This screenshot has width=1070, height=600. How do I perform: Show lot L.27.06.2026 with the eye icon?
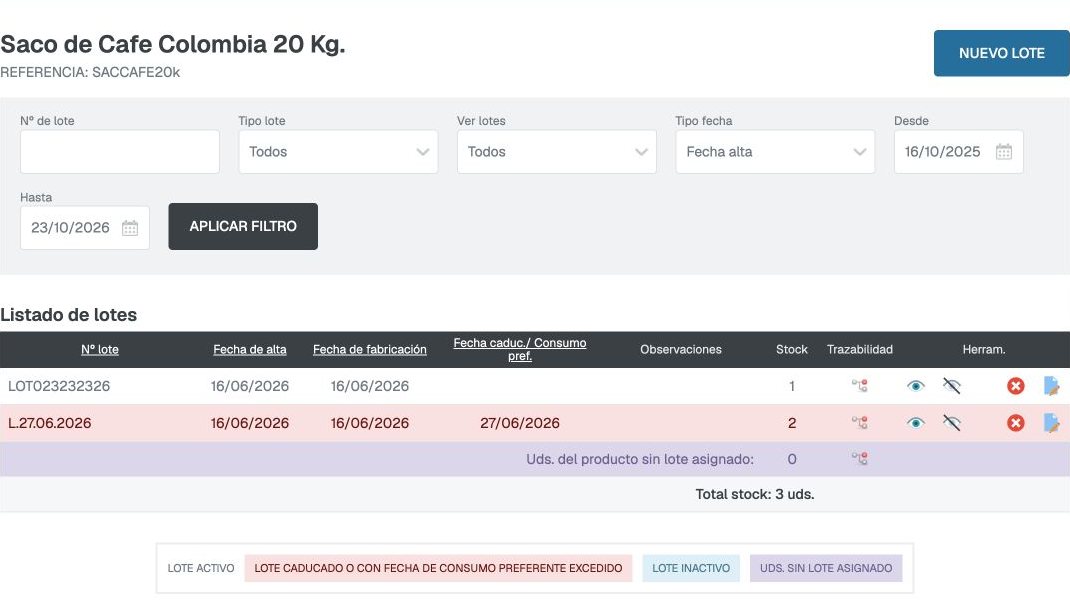(x=916, y=423)
